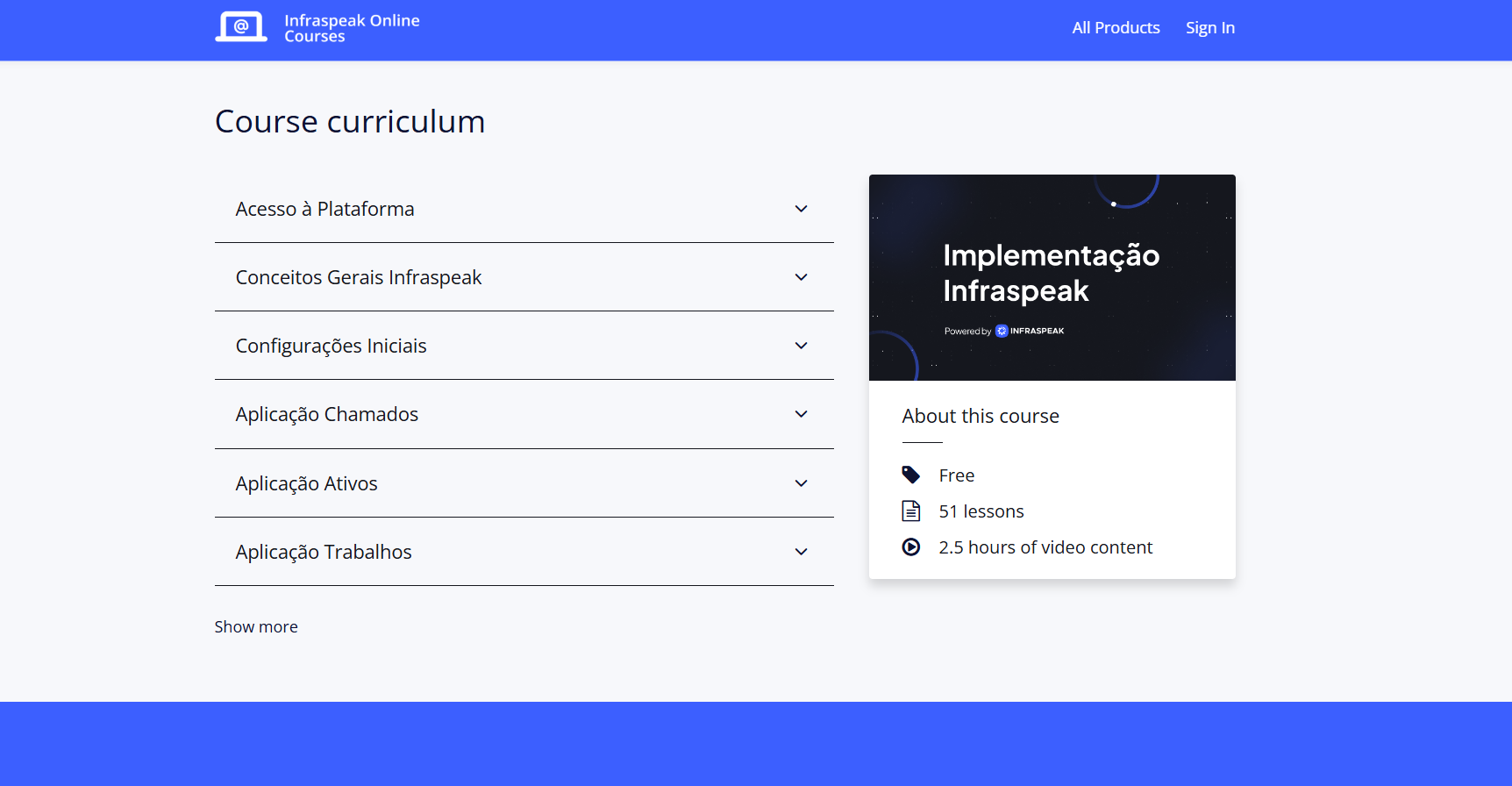Go to Sign In
This screenshot has width=1512, height=786.
1210,28
